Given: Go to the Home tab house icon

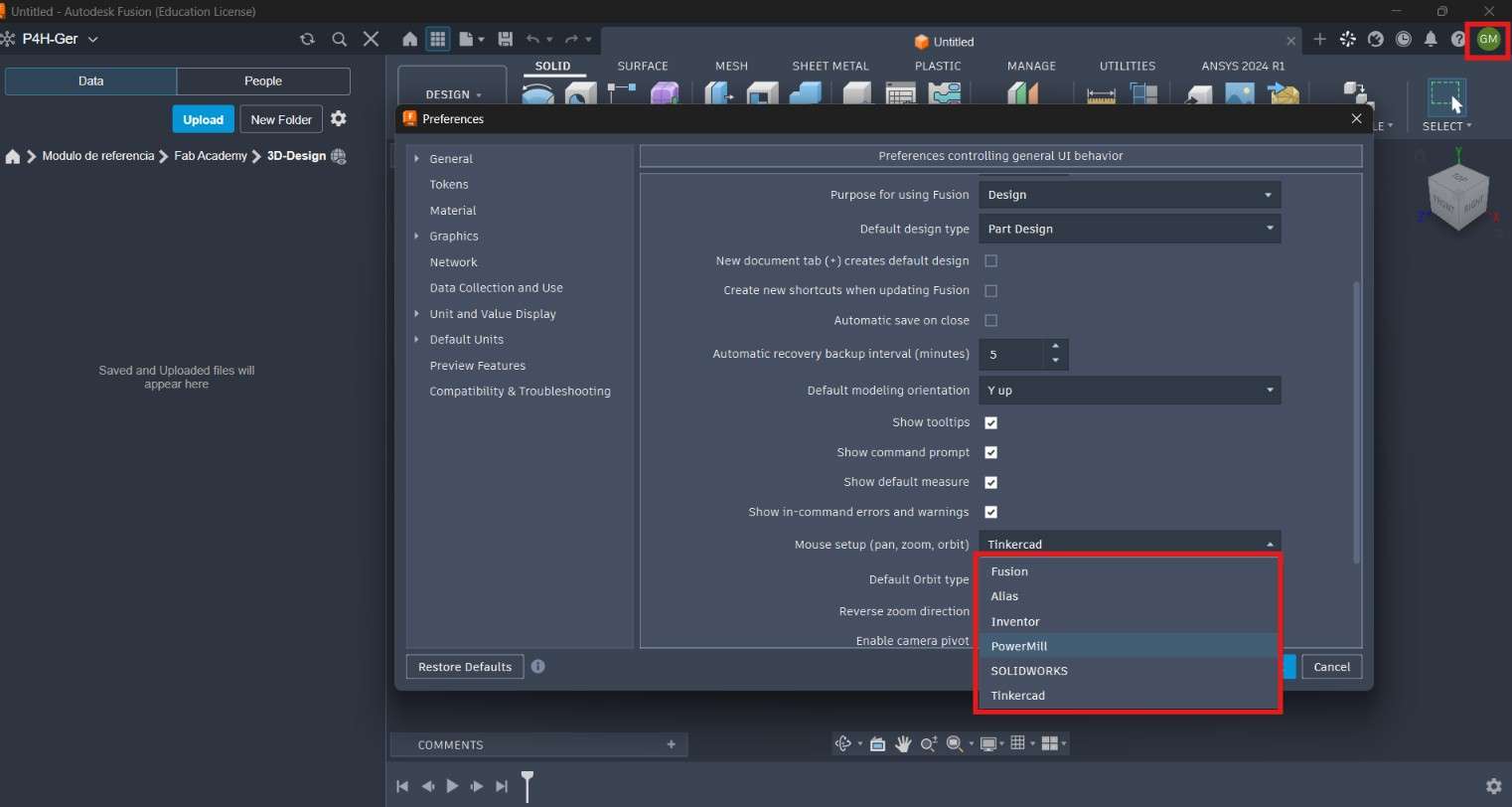Looking at the screenshot, I should [x=409, y=39].
